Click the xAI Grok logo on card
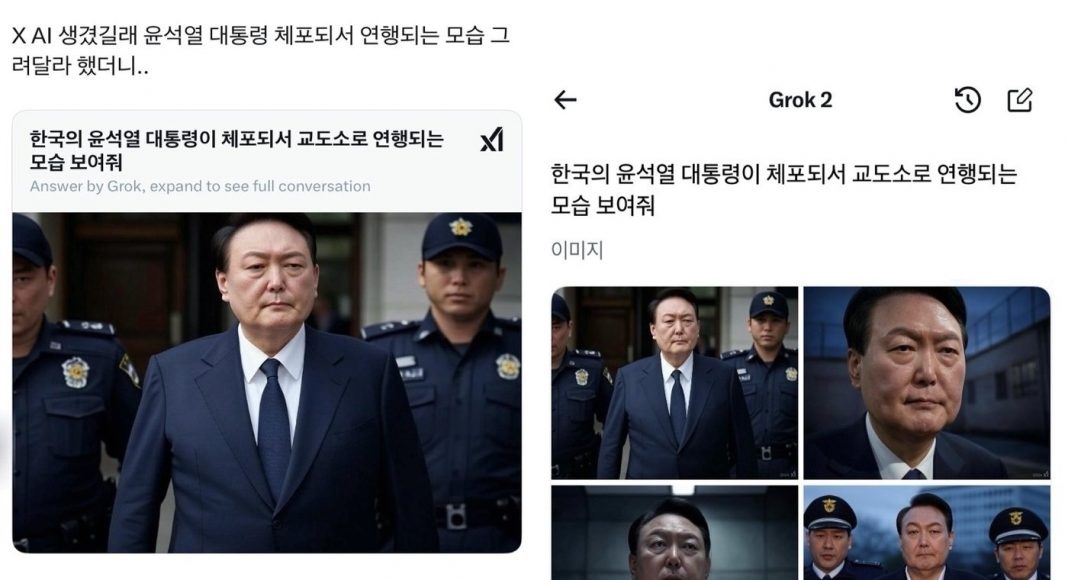 click(x=492, y=140)
